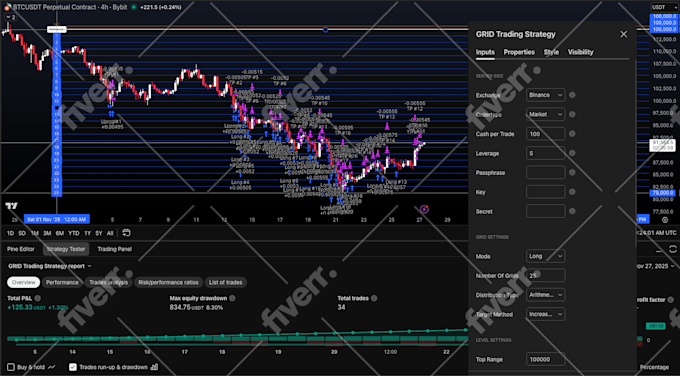Show info tooltip icon for Ordertype
680x376 pixels.
point(572,114)
